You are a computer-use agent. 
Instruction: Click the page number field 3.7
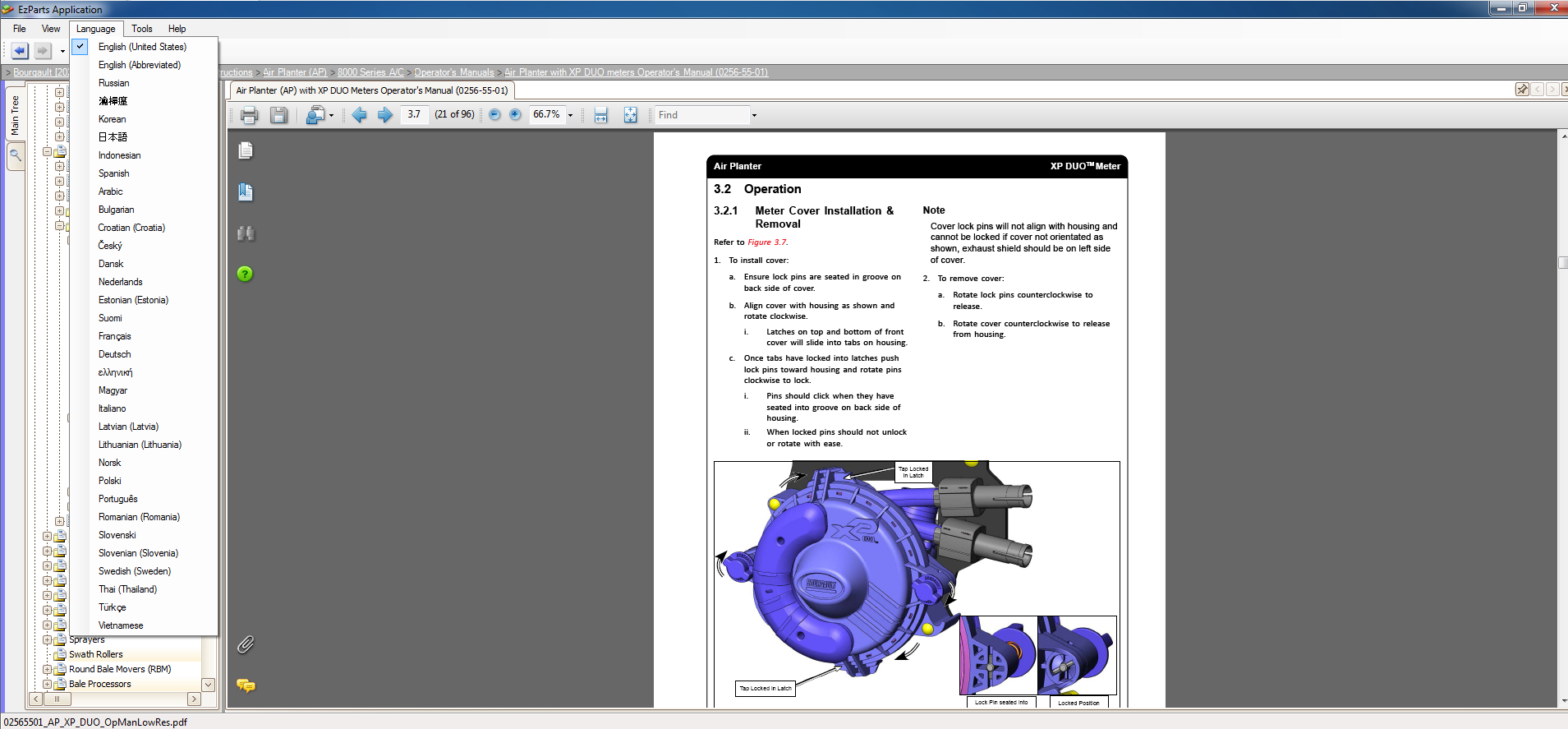[414, 115]
